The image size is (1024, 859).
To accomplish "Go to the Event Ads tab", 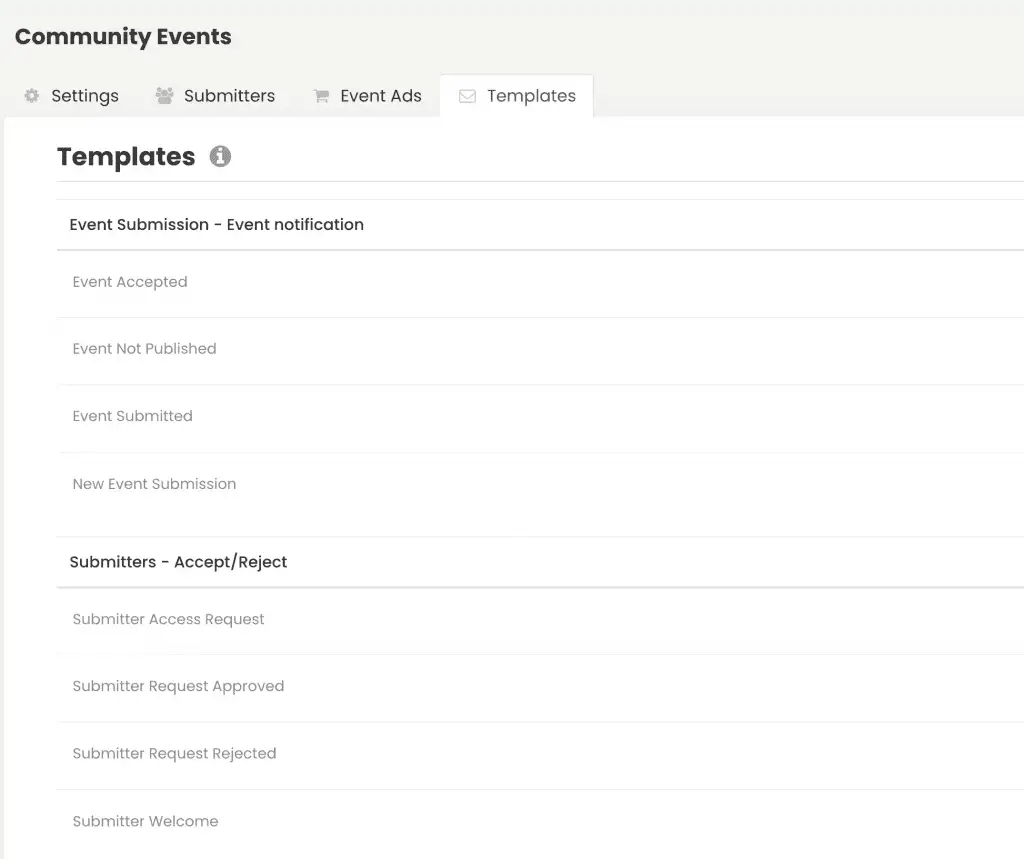I will click(x=368, y=96).
